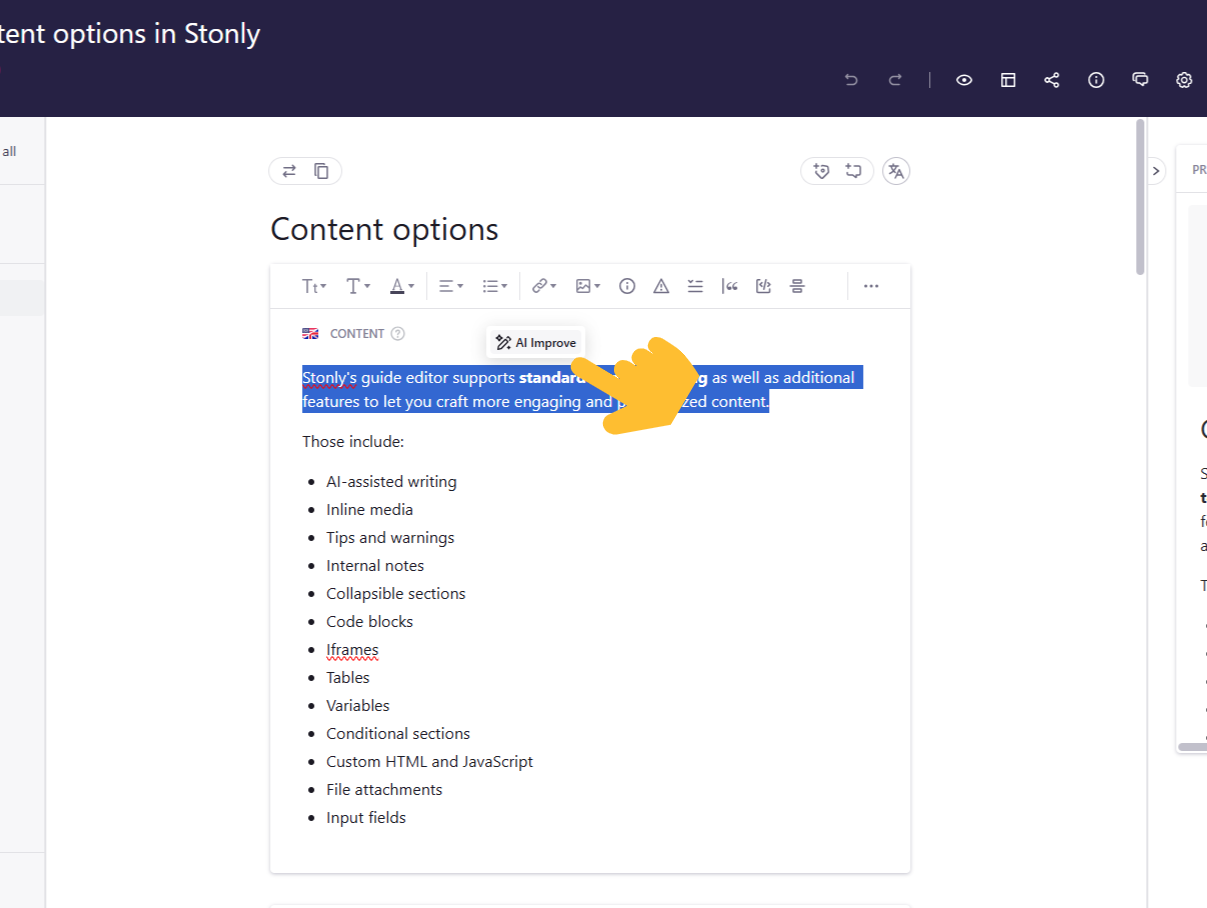Insert a blockquote
1207x908 pixels.
coord(729,286)
